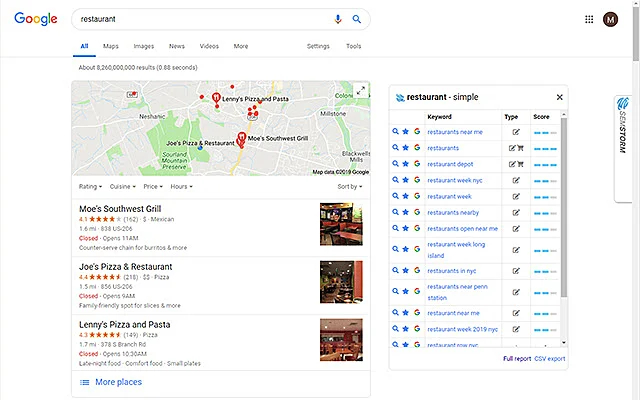Click Google icon for 'restaurants near penn station'
This screenshot has width=640, height=400.
pyautogui.click(x=417, y=291)
